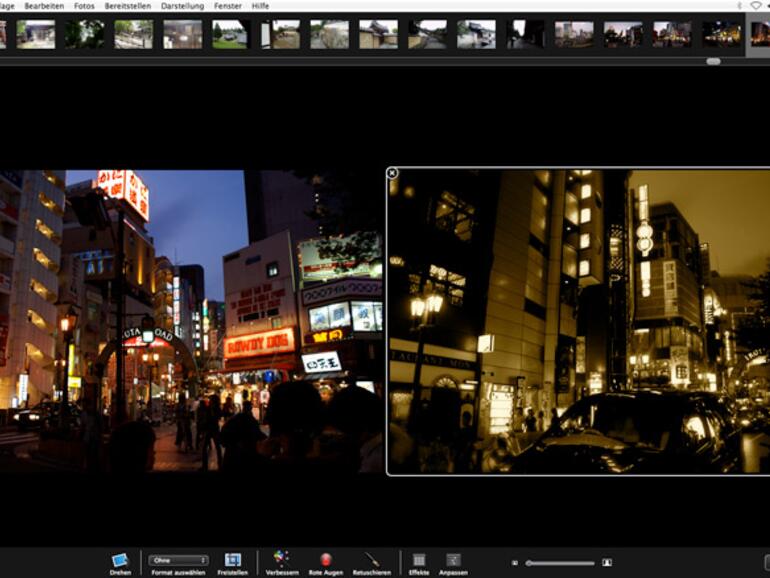Click the Wi-Fi icon in menu bar
This screenshot has height=578, width=770.
[x=756, y=6]
